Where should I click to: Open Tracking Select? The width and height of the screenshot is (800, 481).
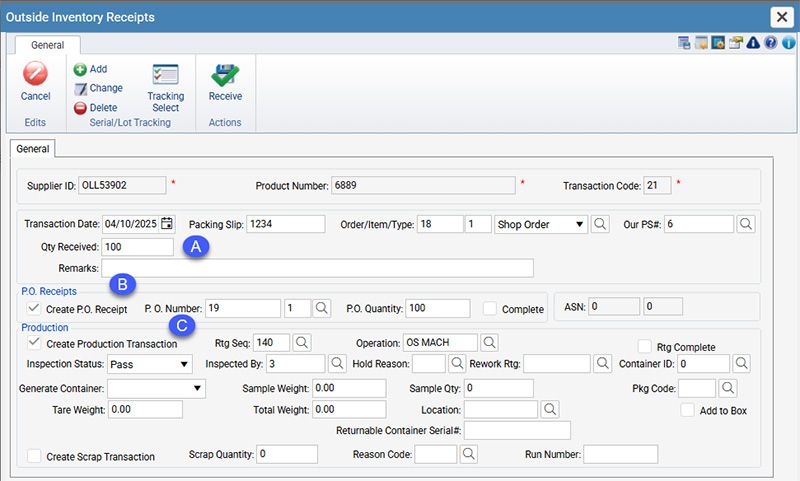165,88
